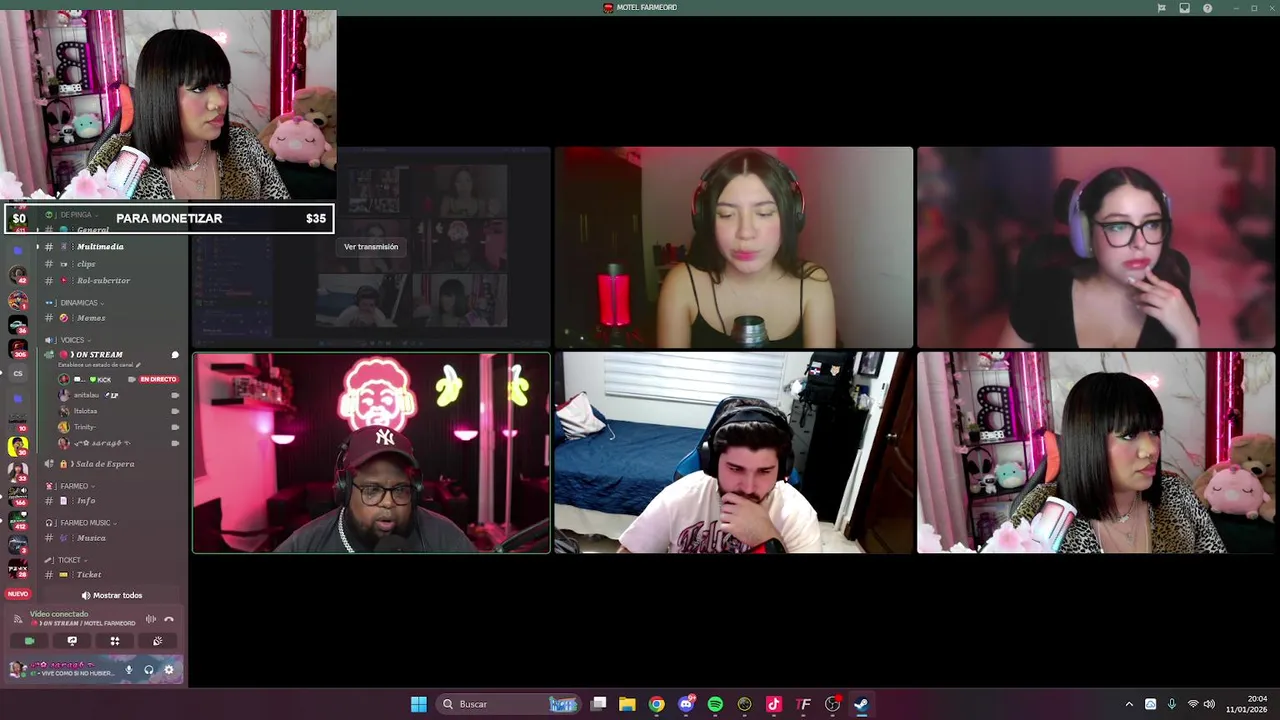Start screen sharing from the voice panel

click(x=72, y=641)
